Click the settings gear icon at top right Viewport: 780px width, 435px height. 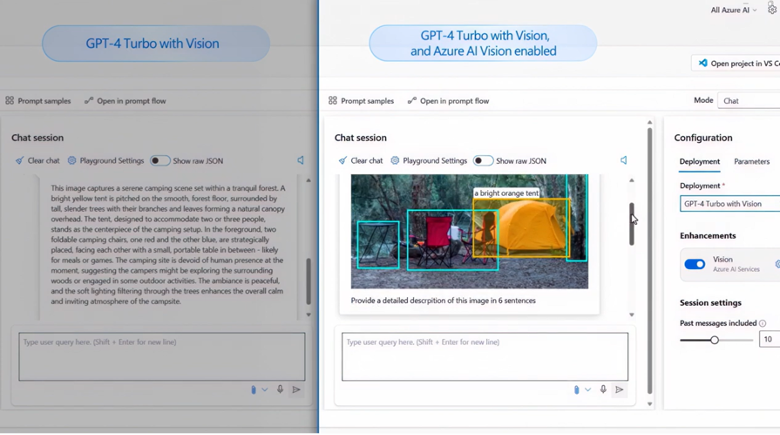click(772, 9)
